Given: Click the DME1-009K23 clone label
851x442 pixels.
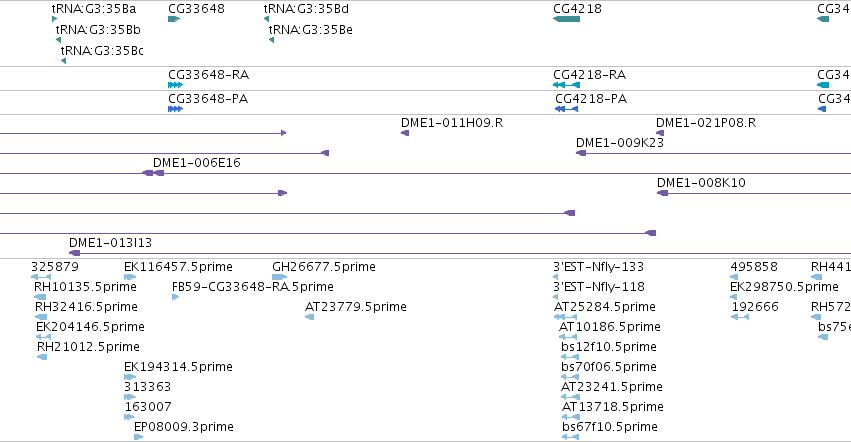Looking at the screenshot, I should pos(620,142).
